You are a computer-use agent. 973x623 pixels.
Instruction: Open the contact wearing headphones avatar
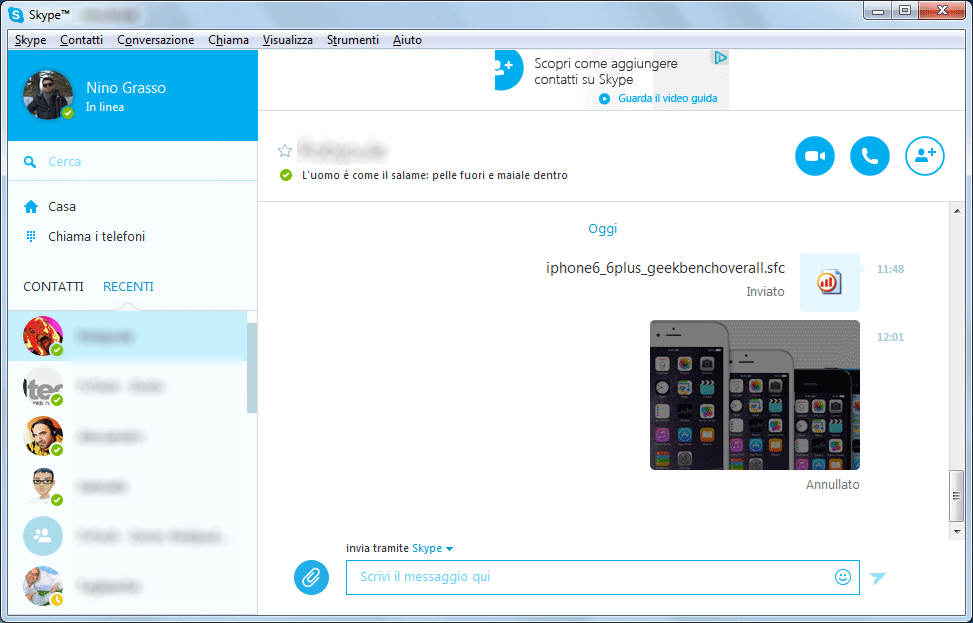point(43,436)
